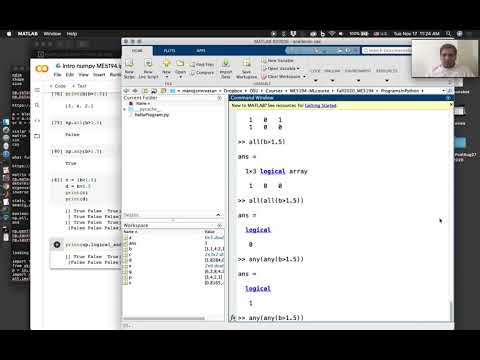480x360 pixels.
Task: Click the first logical link after all(all(b>1.5))
Action: pos(258,230)
